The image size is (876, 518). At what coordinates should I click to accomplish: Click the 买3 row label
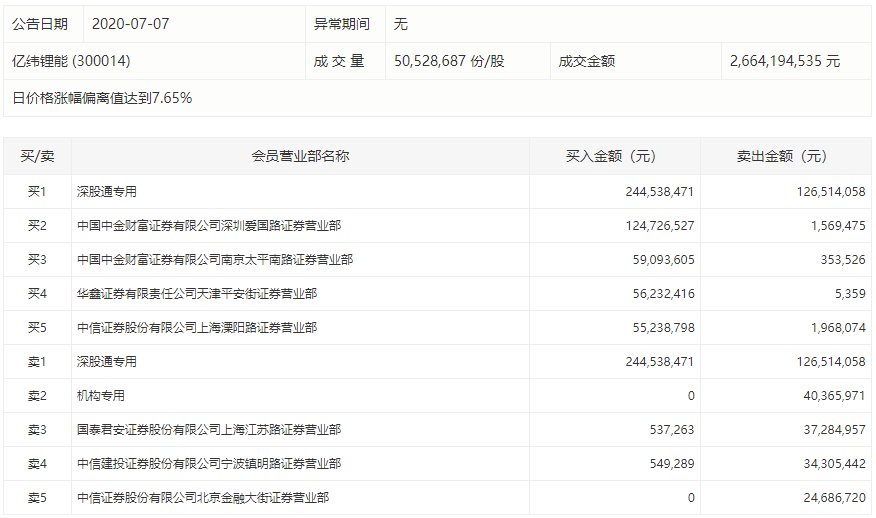click(37, 260)
